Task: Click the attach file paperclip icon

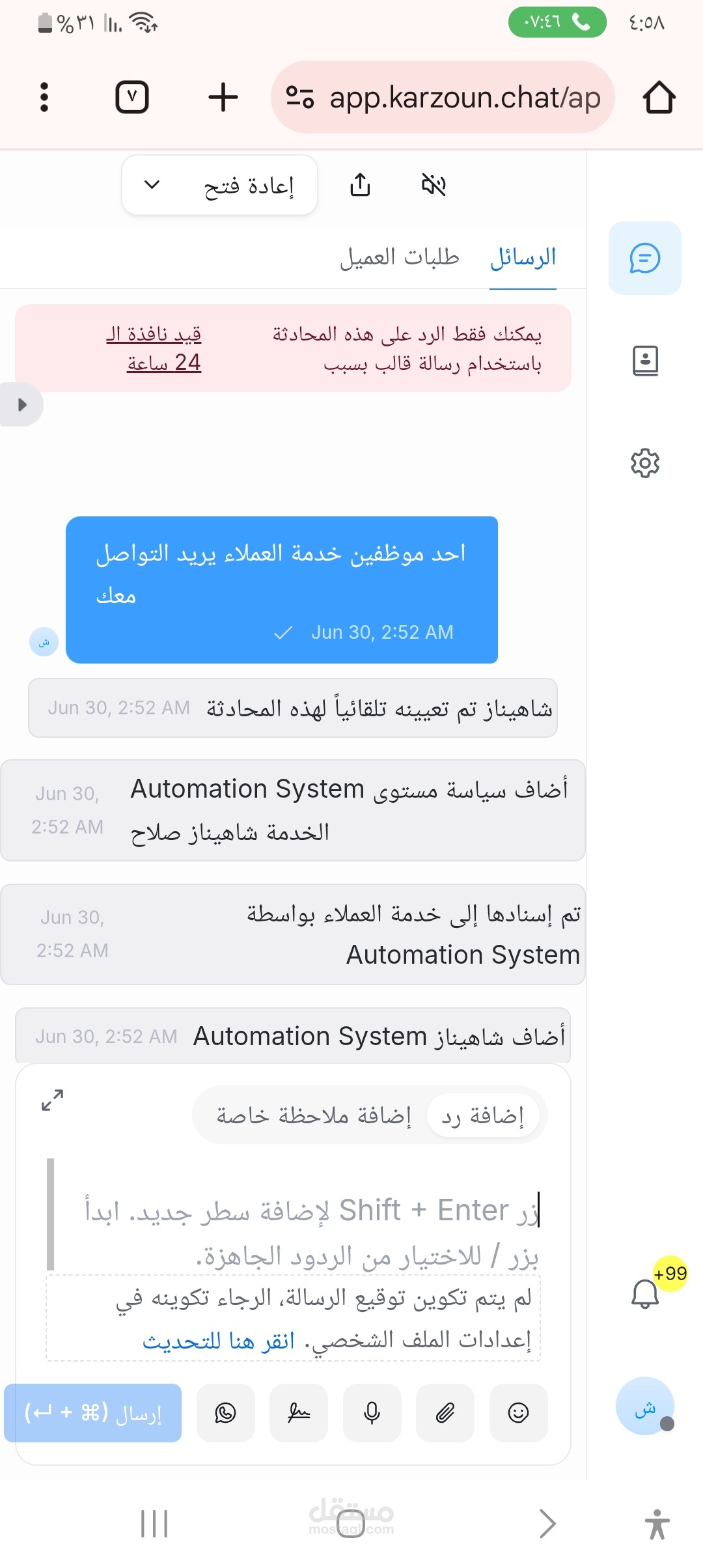Action: click(445, 1412)
